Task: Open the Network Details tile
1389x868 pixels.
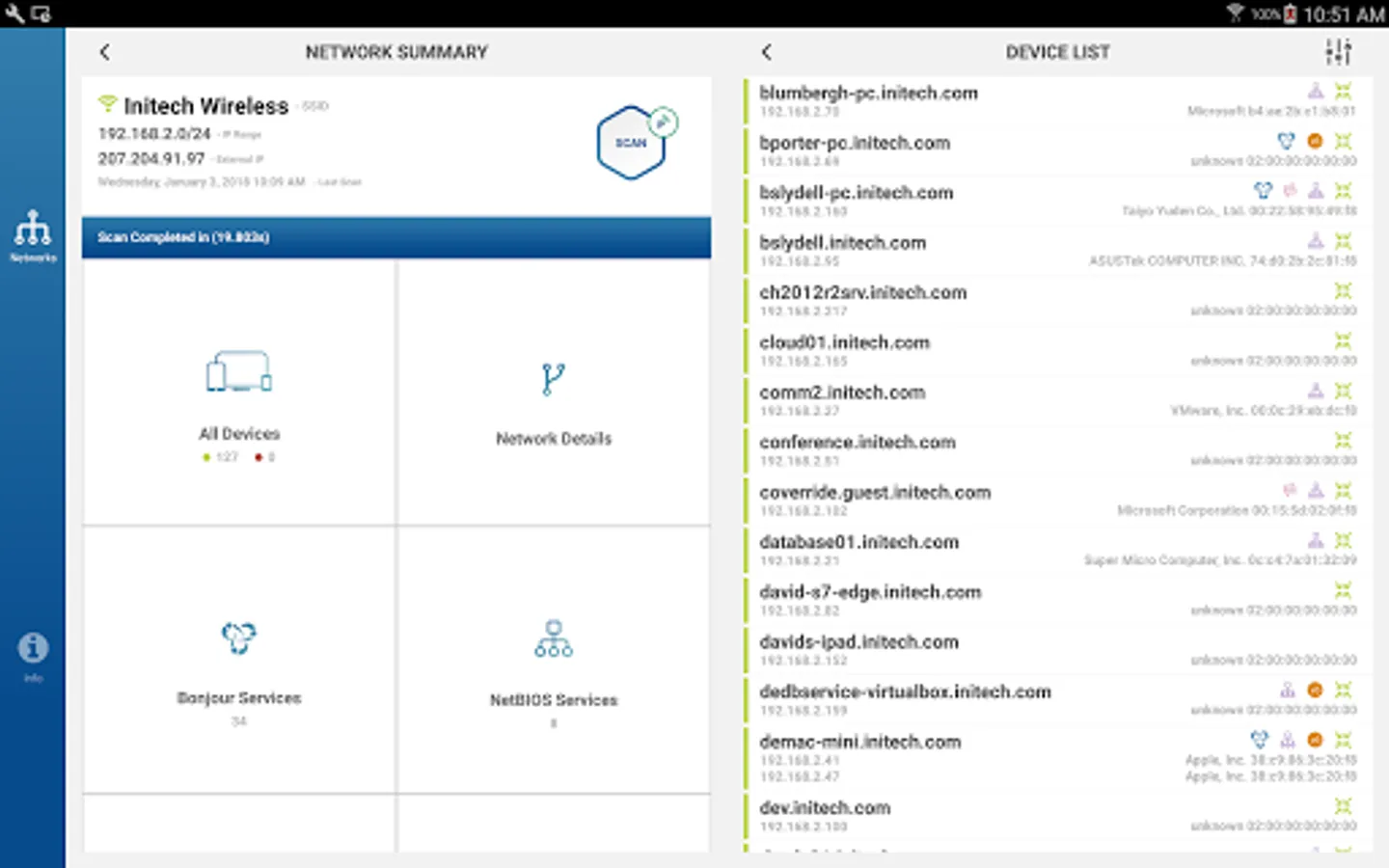Action: click(x=554, y=393)
